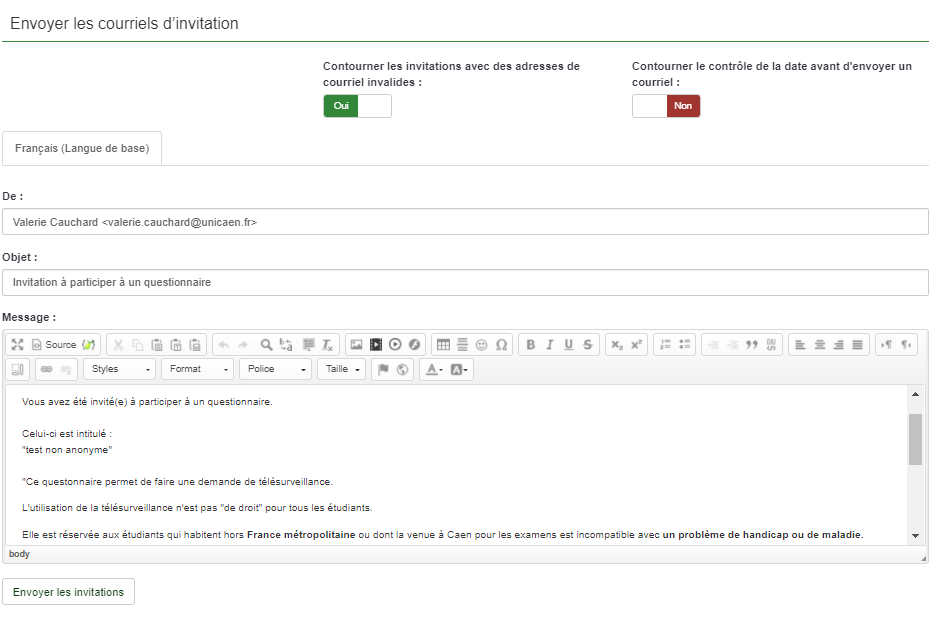Image resolution: width=935 pixels, height=622 pixels.
Task: Select the Français (Langue de base) tab
Action: [82, 148]
